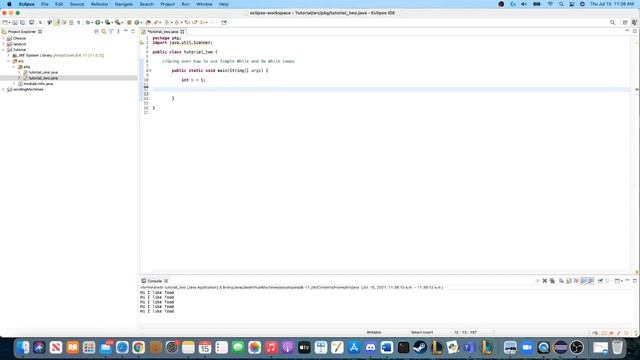Viewport: 640px width, 360px height.
Task: Click inside the Console output area
Action: 388,308
